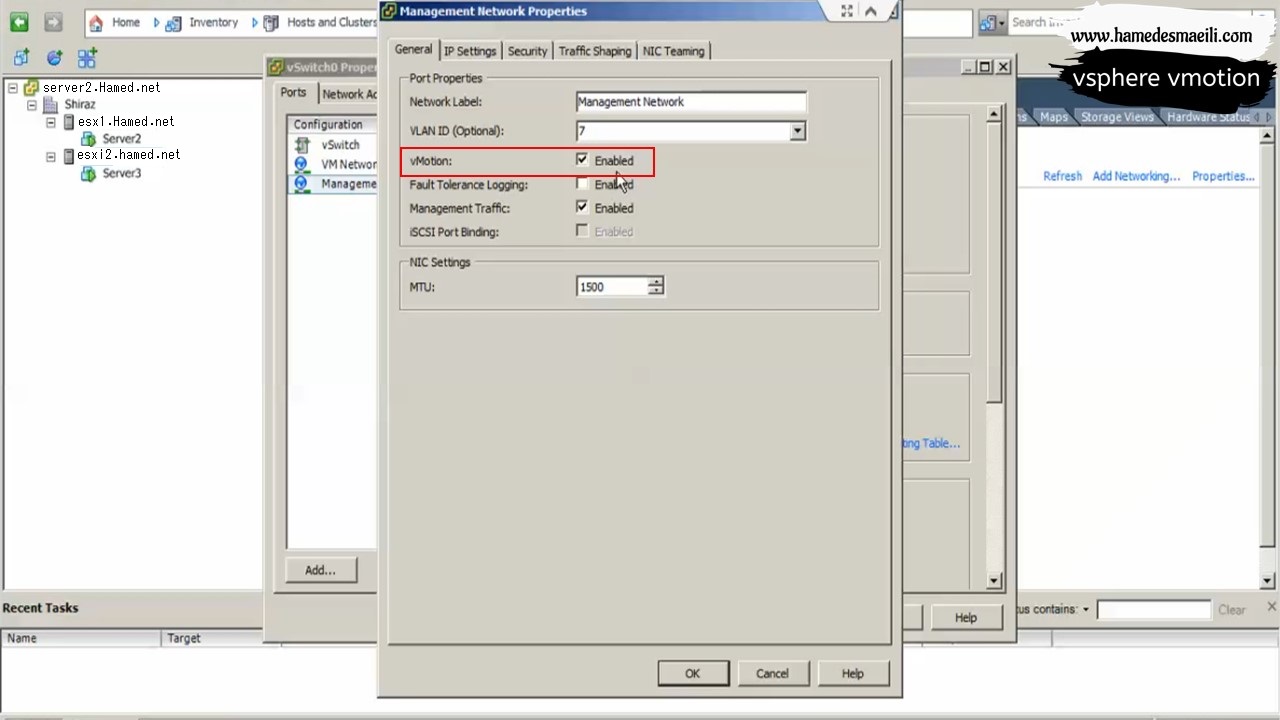Toggle Management Traffic Enabled checkbox
The height and width of the screenshot is (720, 1280).
(x=582, y=207)
